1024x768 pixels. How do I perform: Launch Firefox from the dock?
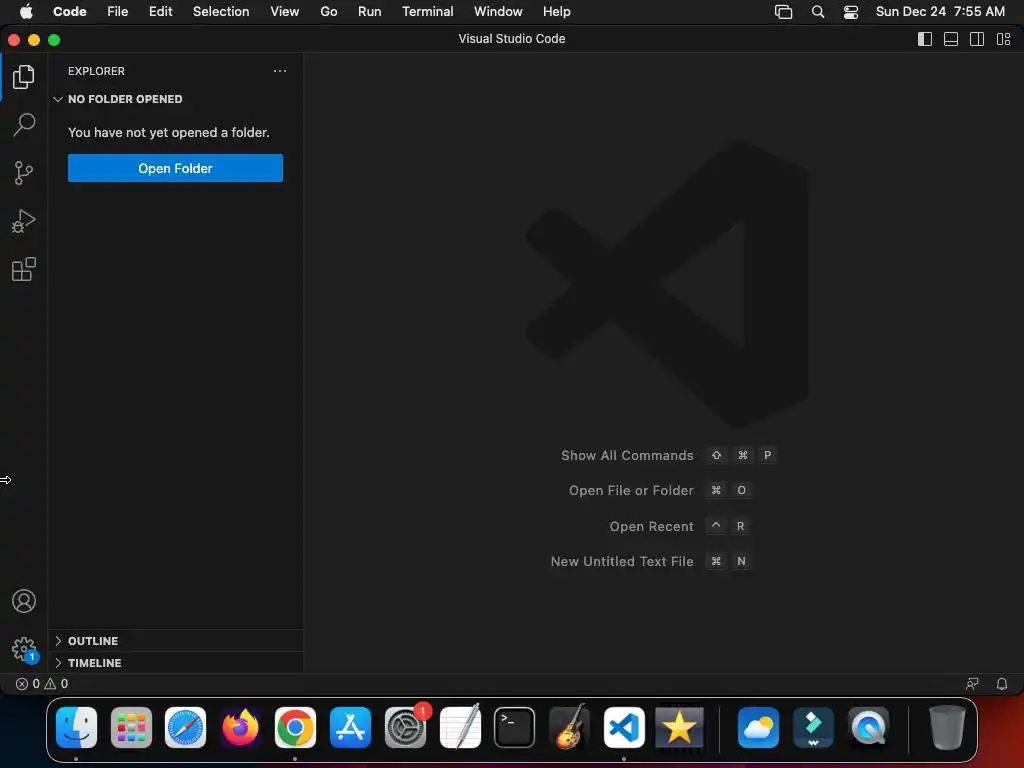[240, 728]
